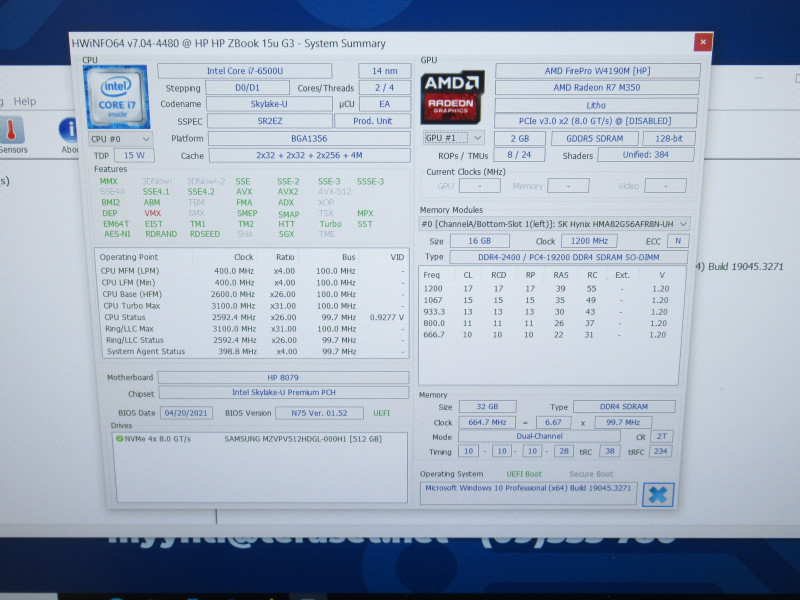Click the Dual-Channel mode field

tap(539, 436)
